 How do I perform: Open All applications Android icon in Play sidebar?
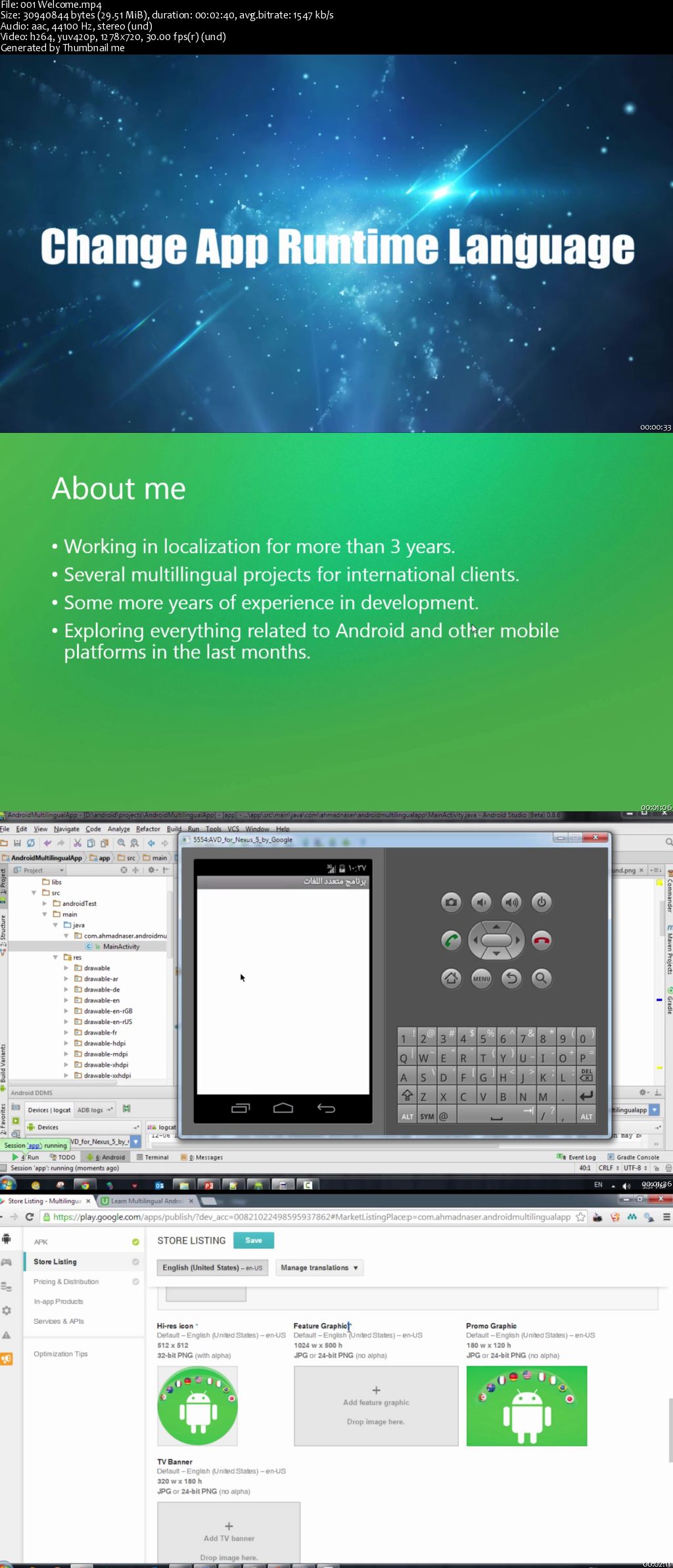pyautogui.click(x=7, y=1238)
